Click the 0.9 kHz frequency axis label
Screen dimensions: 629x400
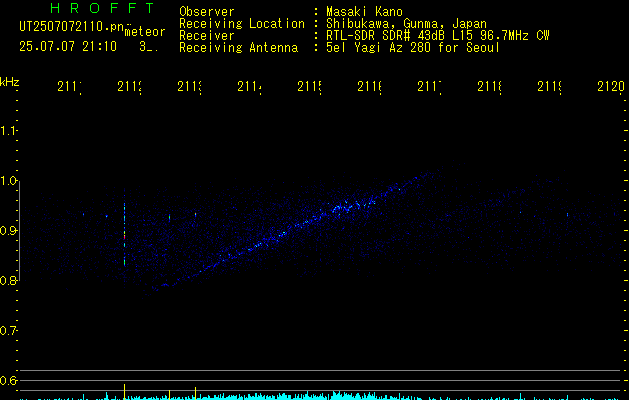point(8,230)
